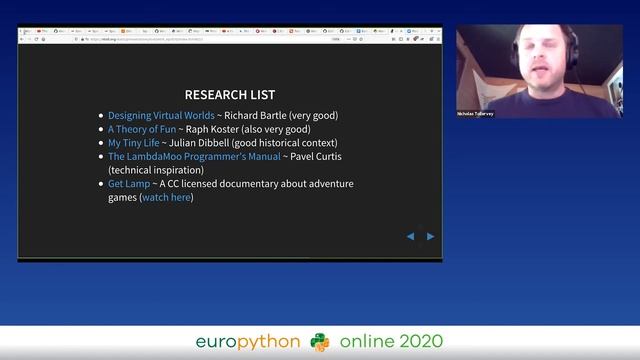Click the '(technical inspiration)' text
This screenshot has height=360, width=640.
[x=156, y=170]
